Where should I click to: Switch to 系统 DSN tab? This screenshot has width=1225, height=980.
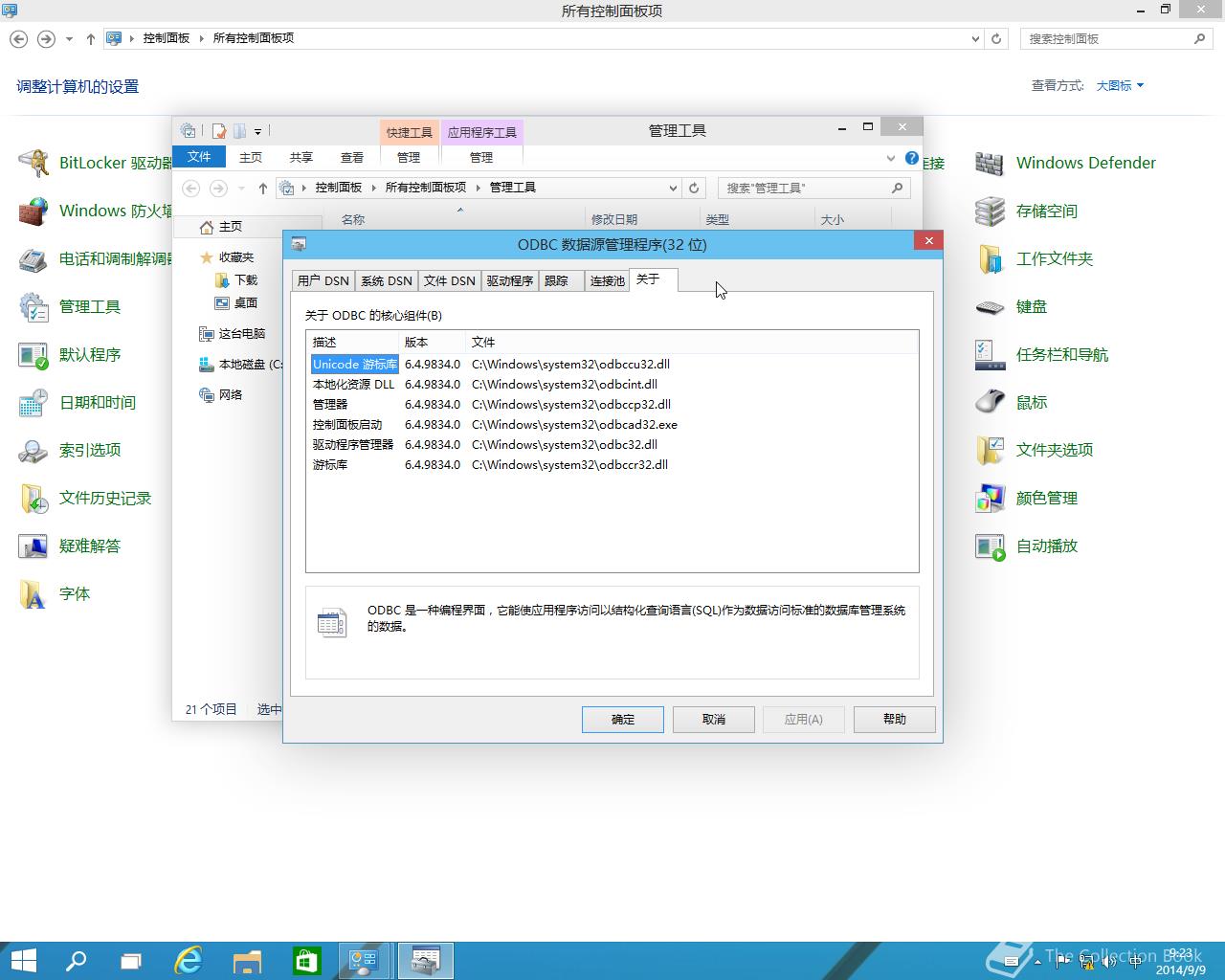coord(387,280)
